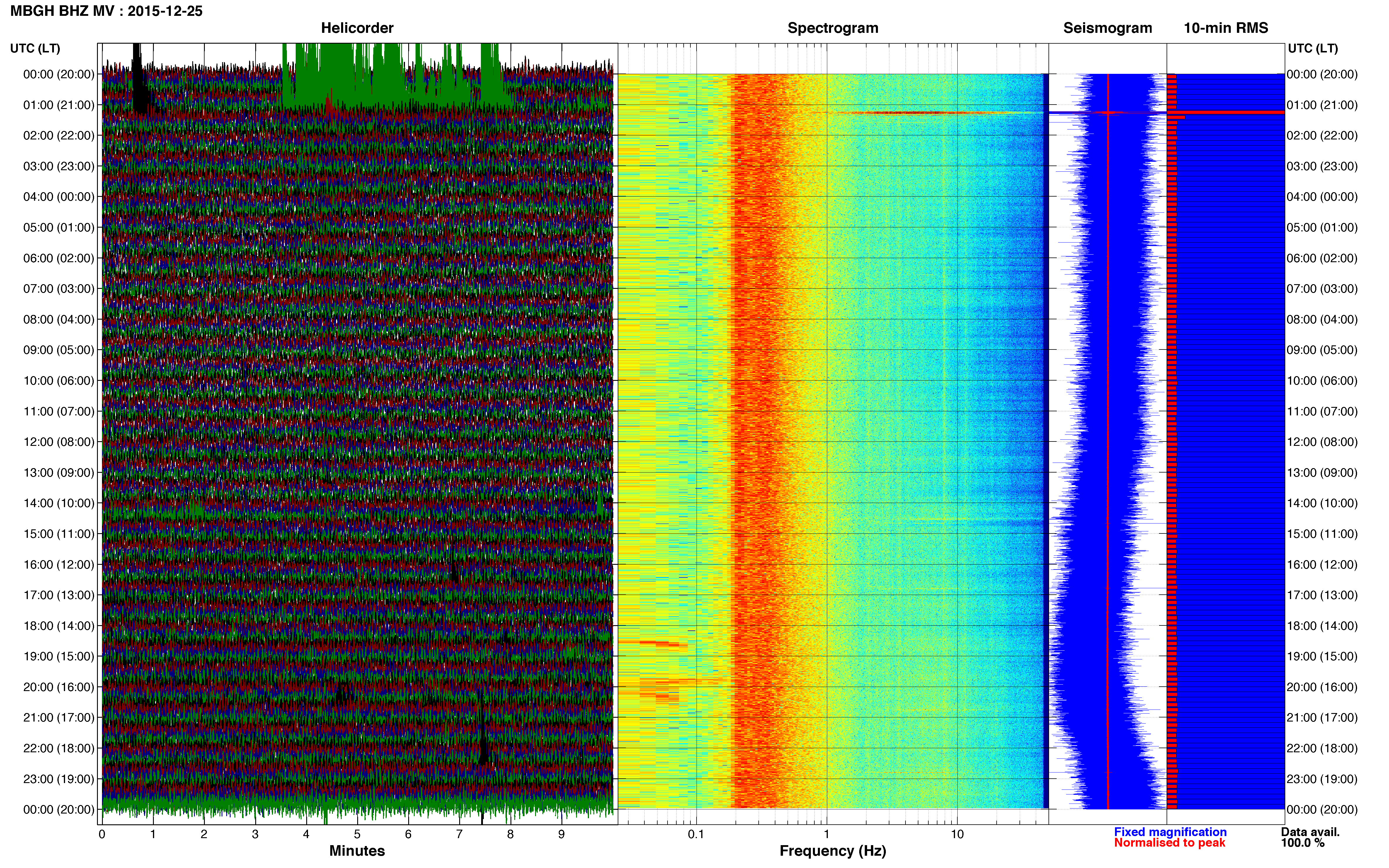
Task: Click the 'Normalised to peak' legend text
Action: click(x=1170, y=843)
